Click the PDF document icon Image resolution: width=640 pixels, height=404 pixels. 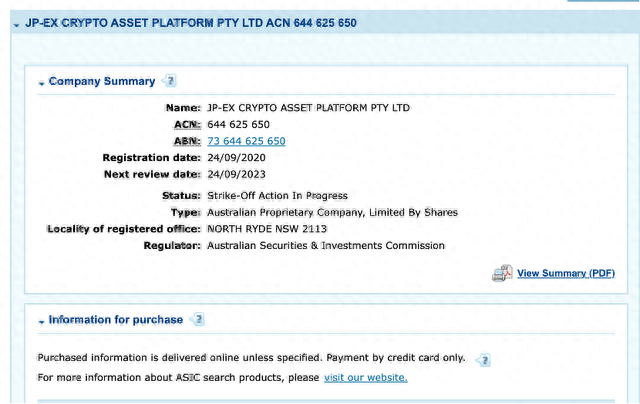click(502, 273)
